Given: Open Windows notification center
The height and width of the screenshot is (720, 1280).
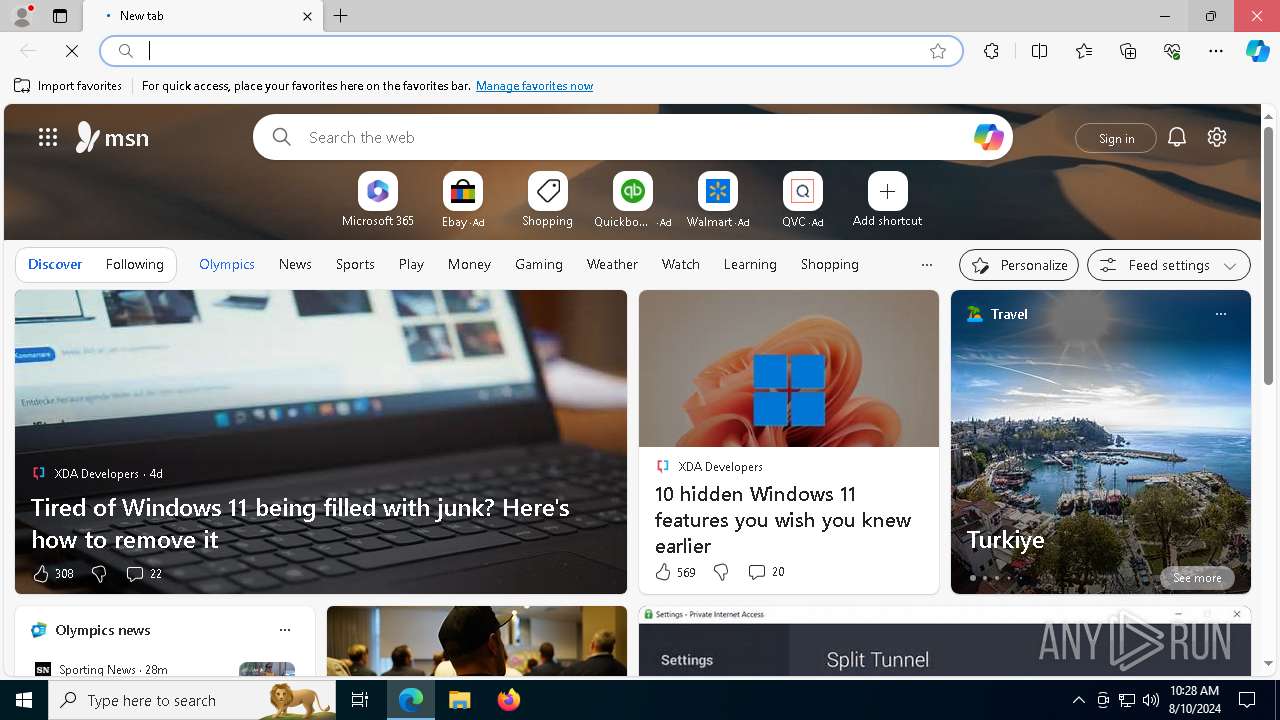Looking at the screenshot, I should [1247, 700].
